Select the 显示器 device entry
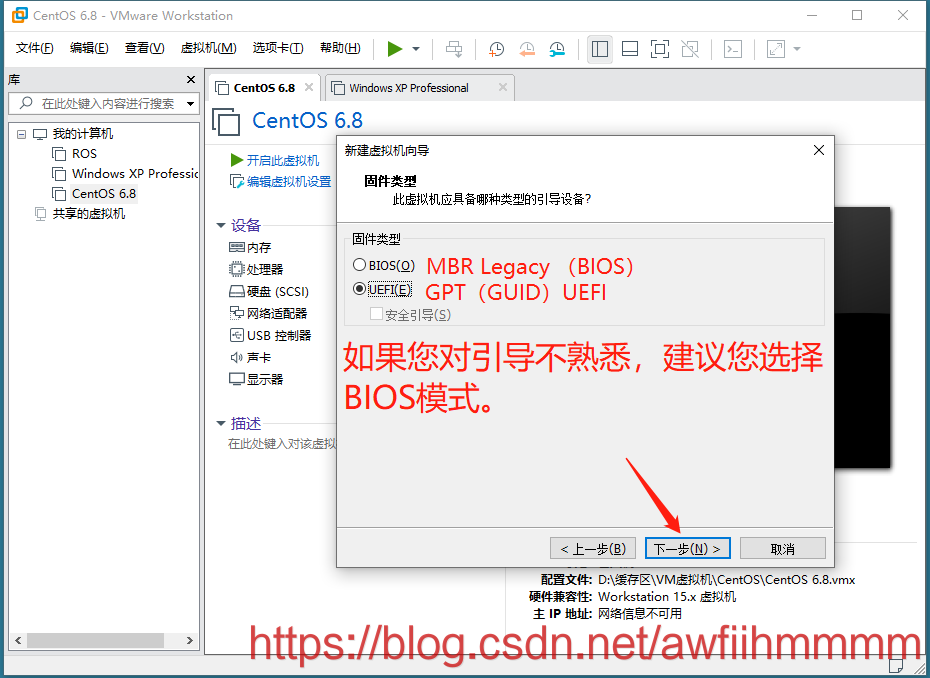The width and height of the screenshot is (930, 678). click(x=256, y=379)
